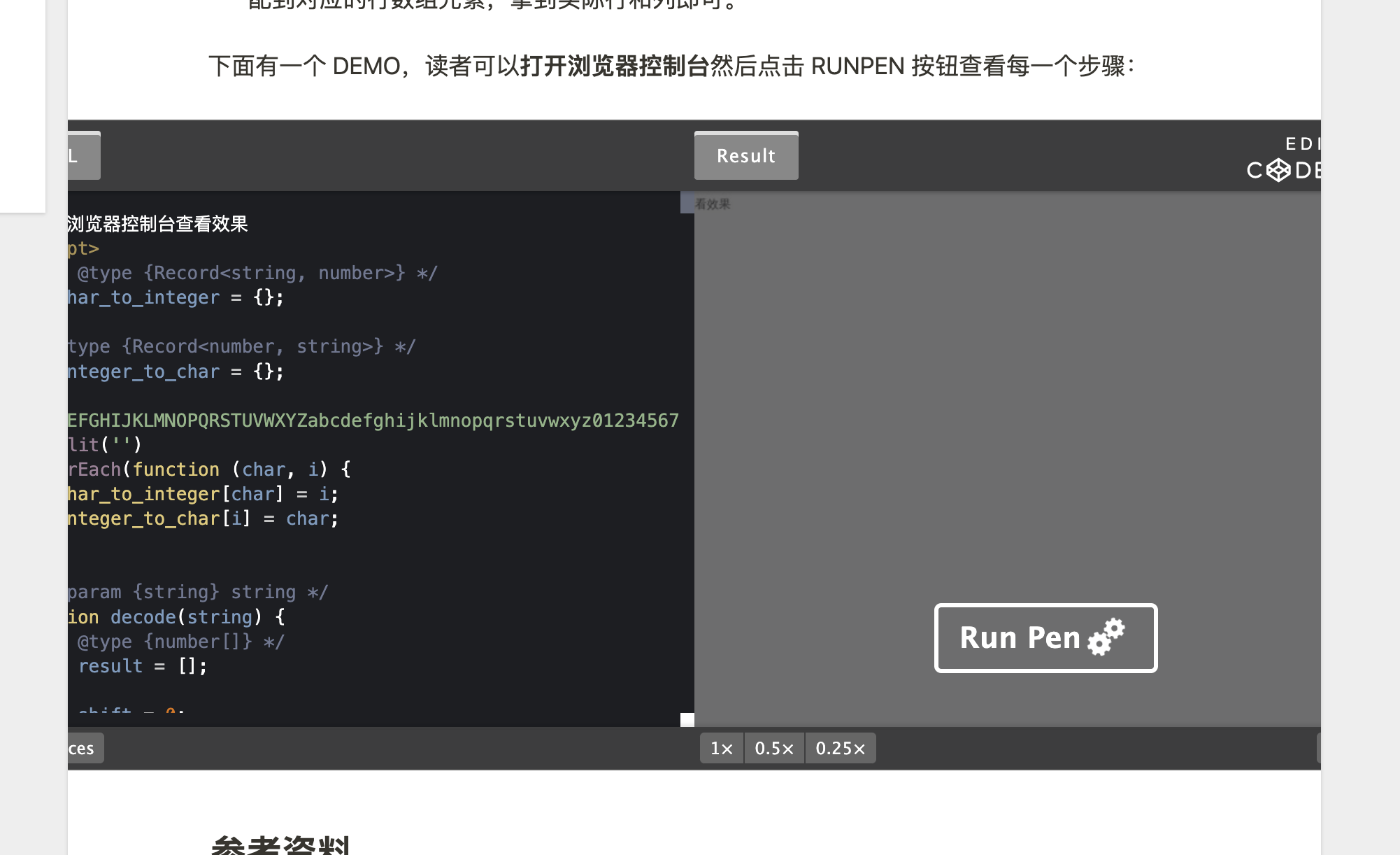The image size is (1400, 855).
Task: Click the CodePen cube logo
Action: (1279, 169)
